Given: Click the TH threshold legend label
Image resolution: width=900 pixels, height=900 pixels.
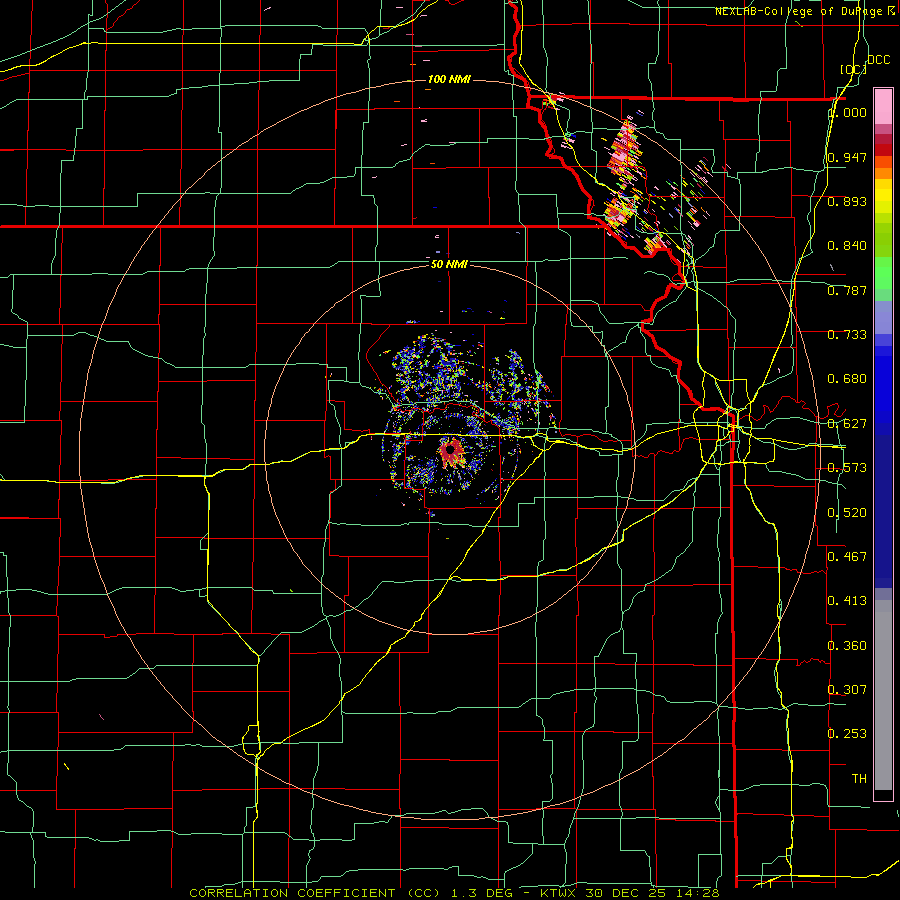Looking at the screenshot, I should click(859, 779).
